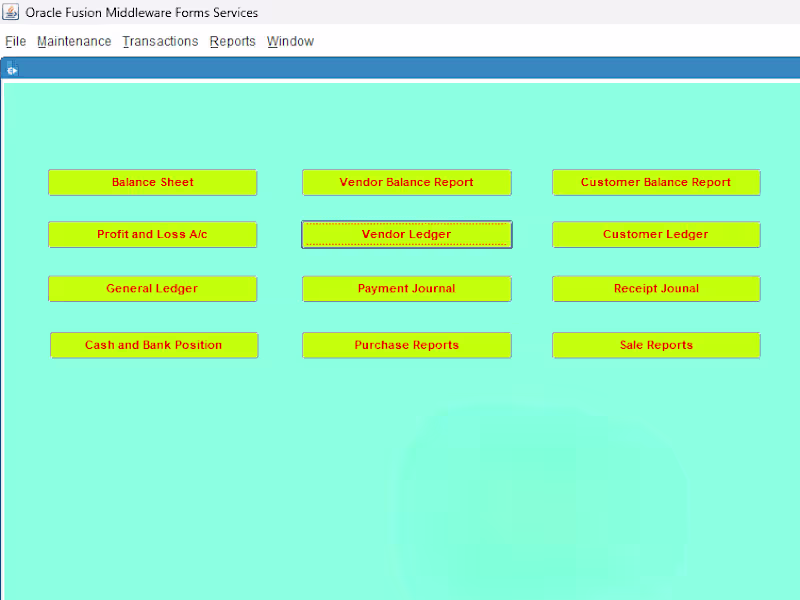Open the Customer Ledger report
Image resolution: width=800 pixels, height=600 pixels.
click(656, 235)
